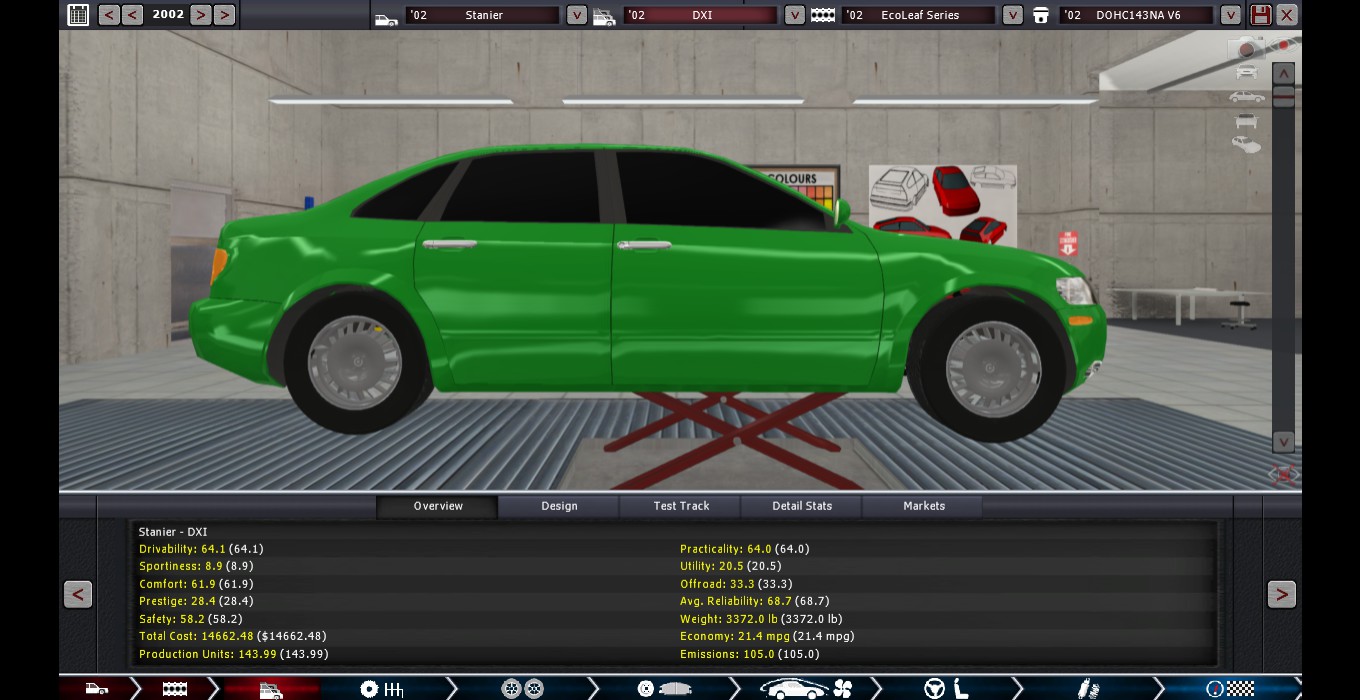Open the trim body step highlighted red
Screen dimensions: 1360x700
270,689
